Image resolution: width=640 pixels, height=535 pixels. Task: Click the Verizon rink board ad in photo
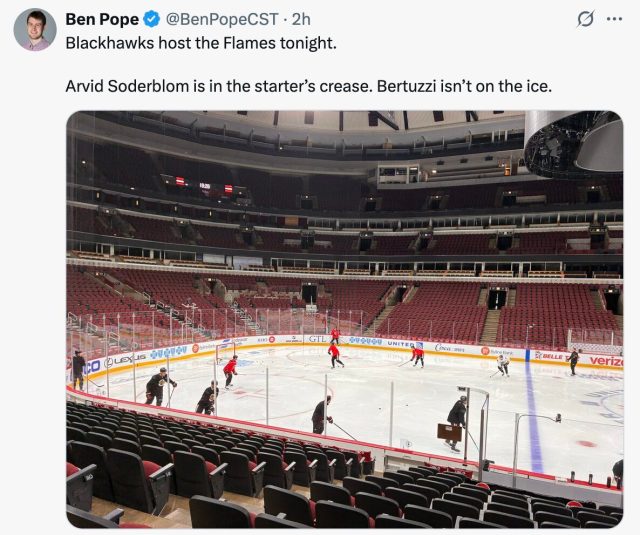605,360
